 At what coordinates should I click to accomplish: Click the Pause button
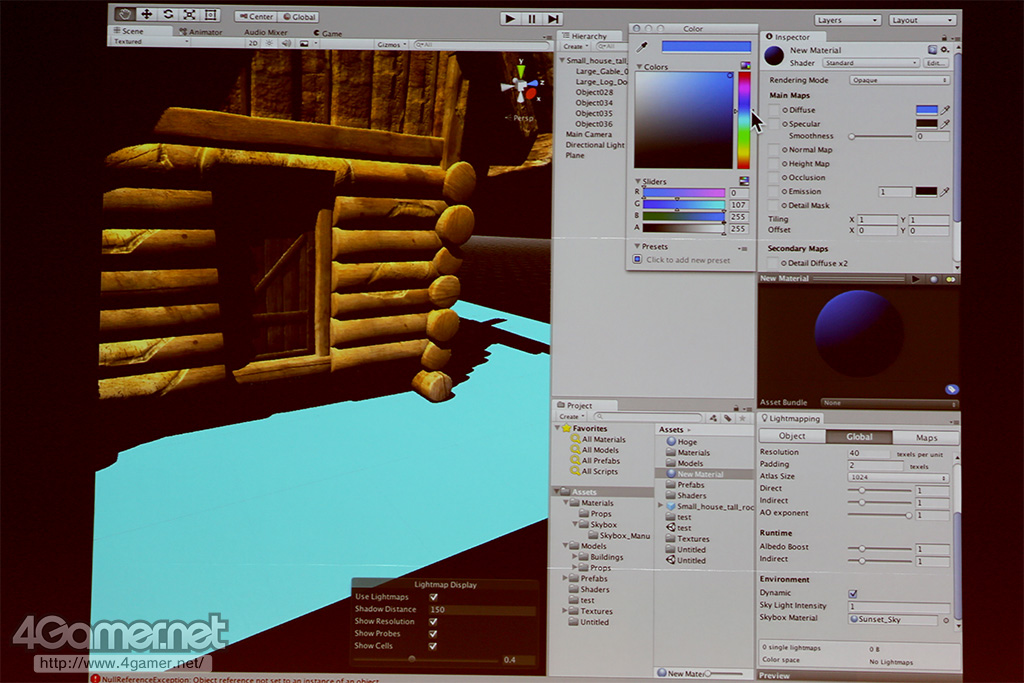coord(532,19)
